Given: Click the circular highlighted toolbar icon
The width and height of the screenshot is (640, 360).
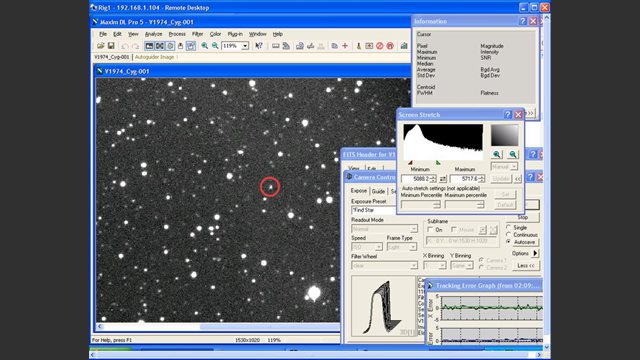Looking at the screenshot, I should [170, 46].
